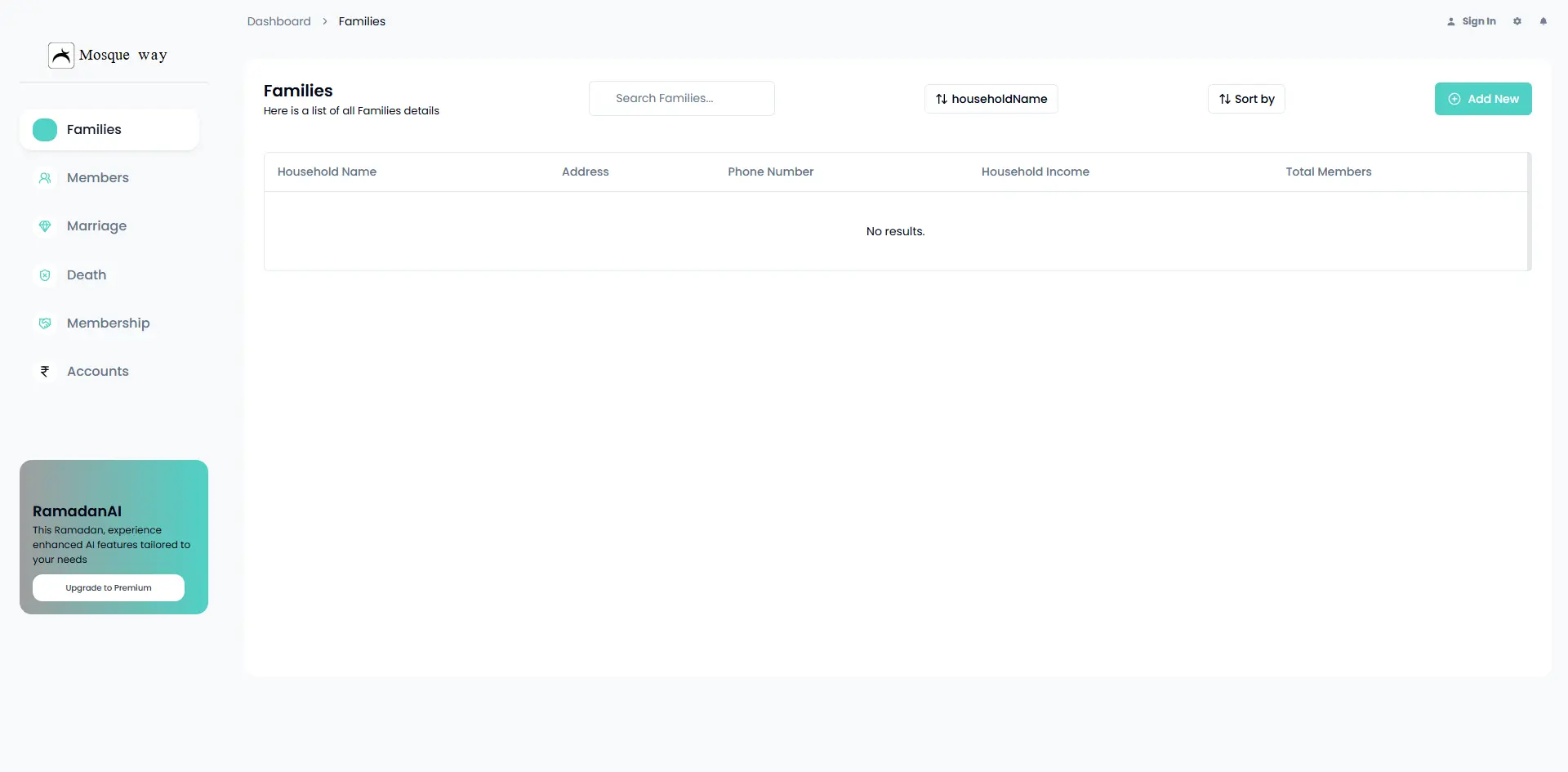The image size is (1568, 772).
Task: Open the notifications bell icon
Action: [x=1543, y=20]
